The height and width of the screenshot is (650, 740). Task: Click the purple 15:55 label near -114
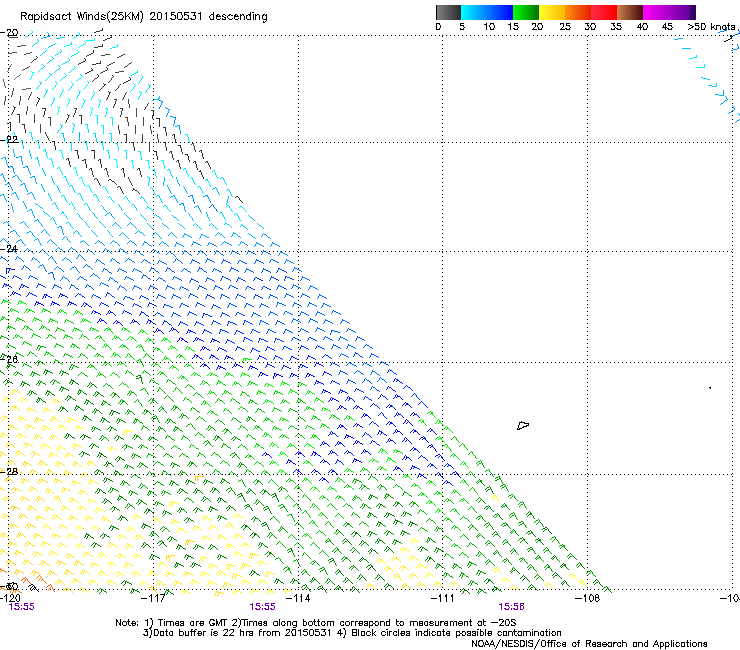(x=262, y=607)
